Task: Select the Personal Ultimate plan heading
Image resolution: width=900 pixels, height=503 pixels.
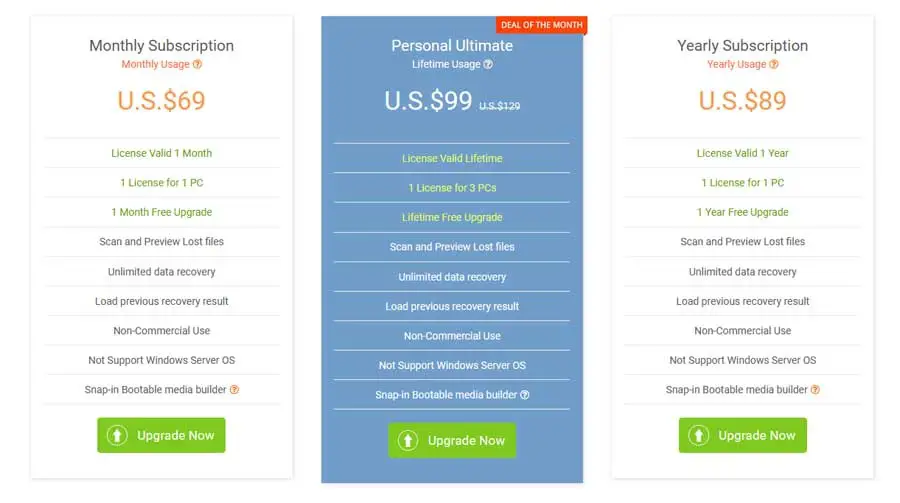Action: pyautogui.click(x=452, y=45)
